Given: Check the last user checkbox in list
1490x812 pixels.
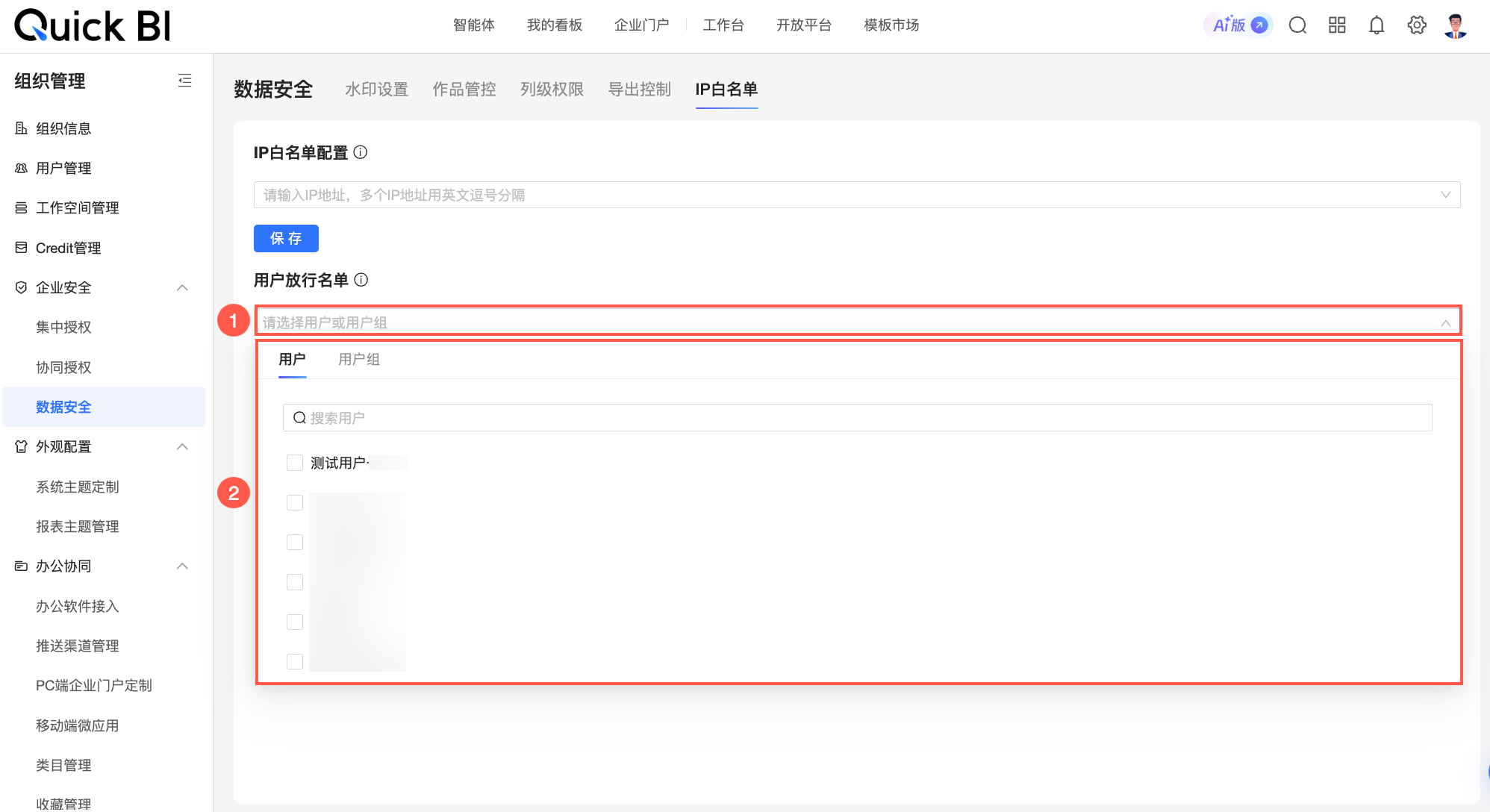Looking at the screenshot, I should (295, 661).
